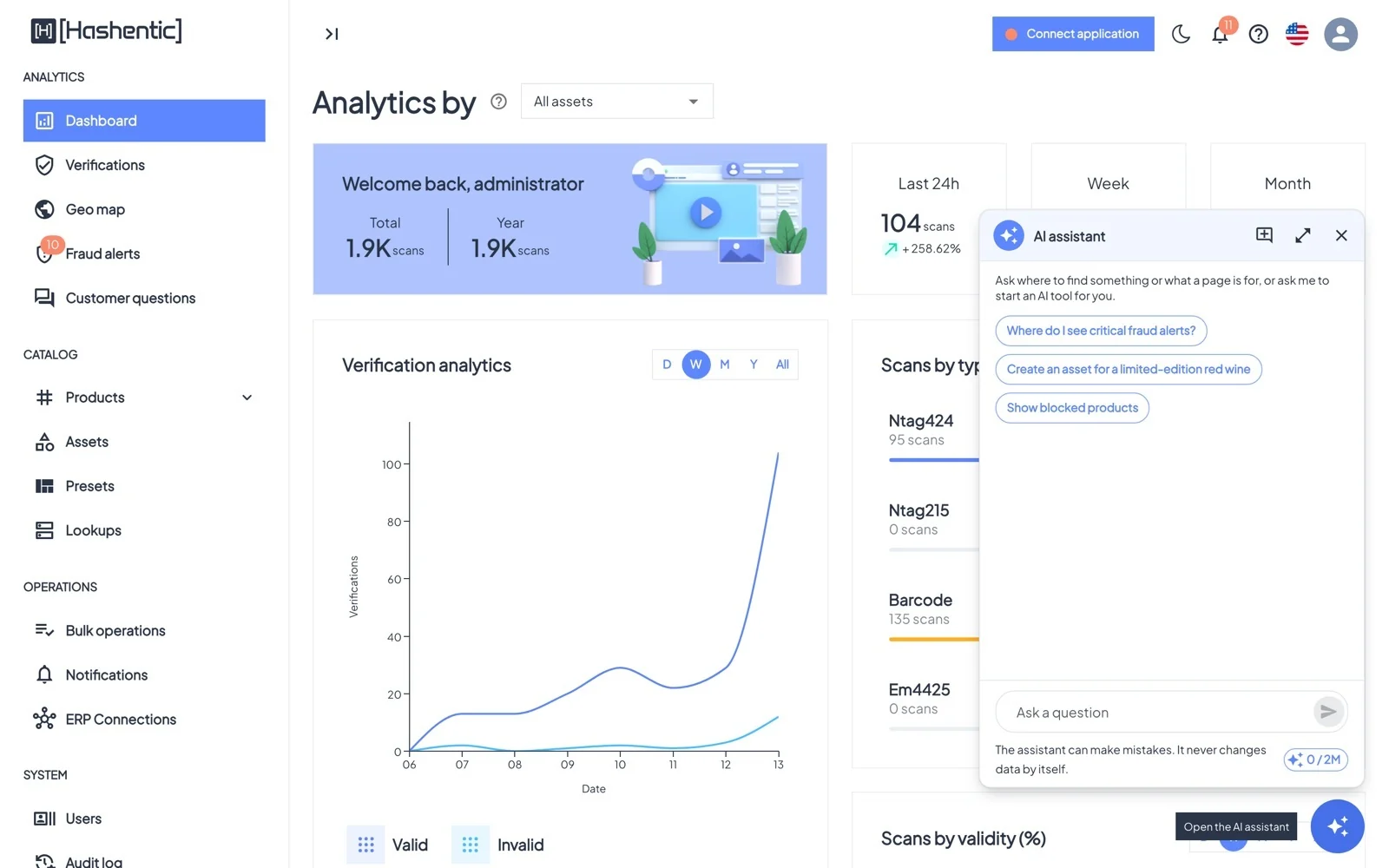Open Users under System
Screen dimensions: 1389x868
pyautogui.click(x=144, y=819)
